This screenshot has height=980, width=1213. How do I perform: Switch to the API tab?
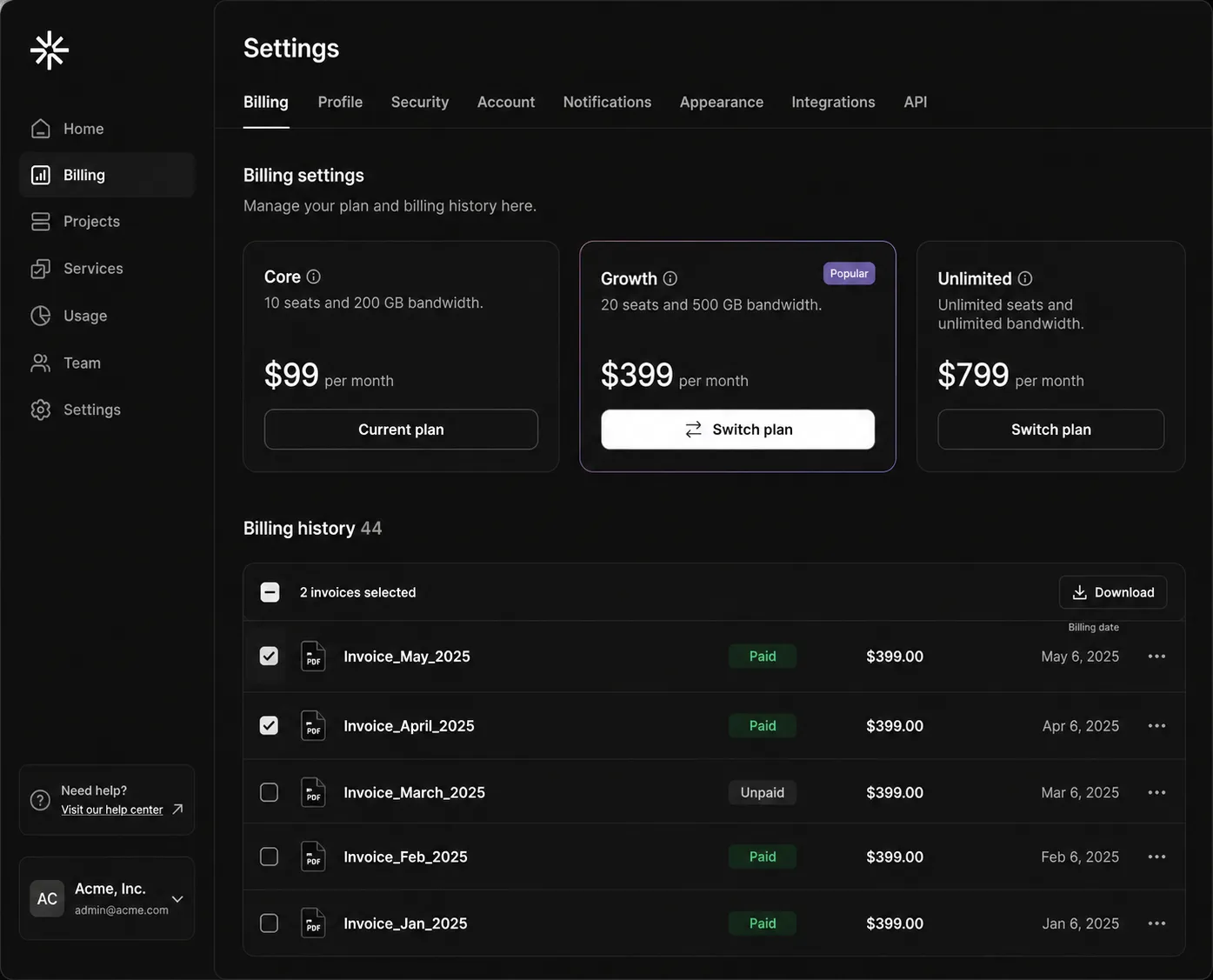[x=916, y=102]
